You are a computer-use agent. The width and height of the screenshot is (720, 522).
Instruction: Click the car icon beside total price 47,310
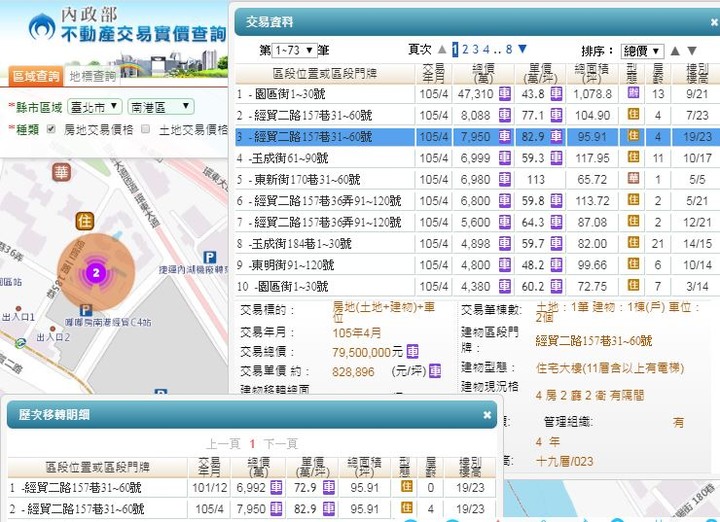pyautogui.click(x=505, y=94)
